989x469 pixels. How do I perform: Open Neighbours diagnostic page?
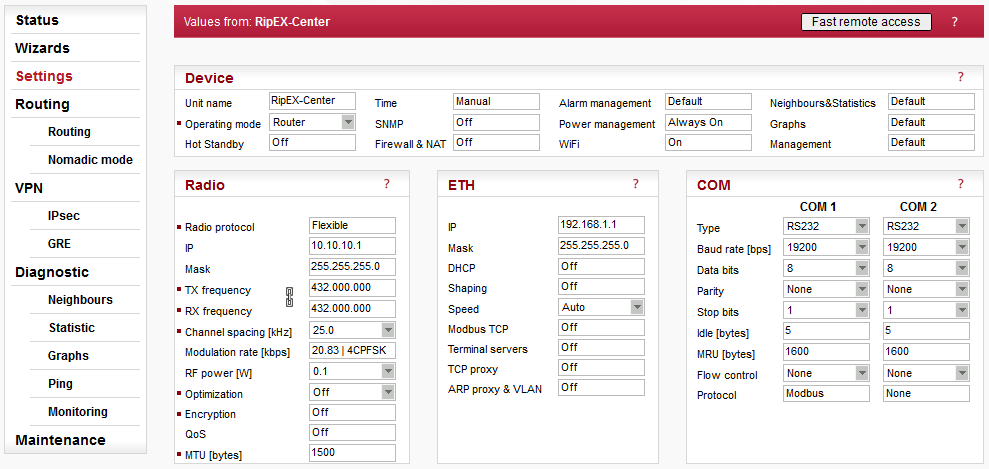pyautogui.click(x=80, y=300)
